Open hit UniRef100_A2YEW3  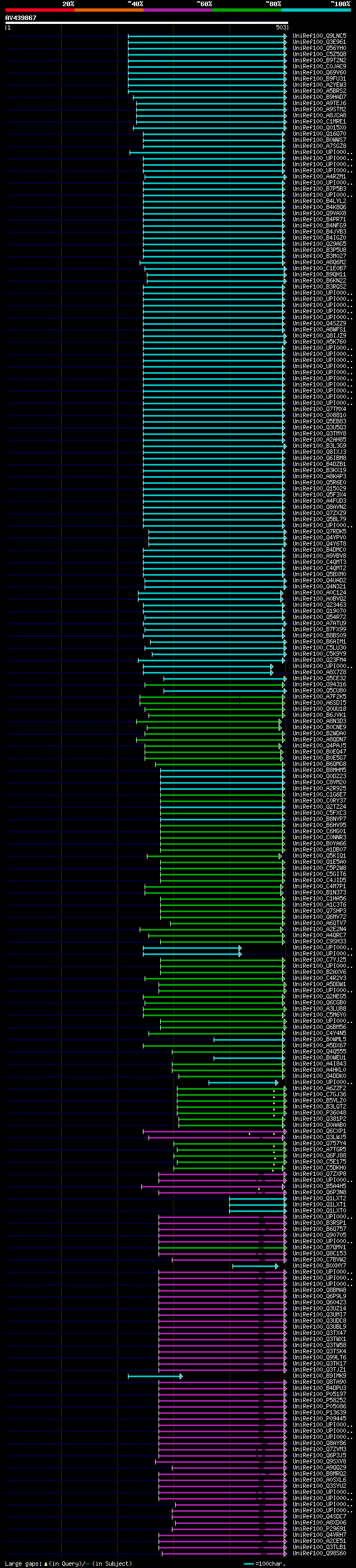coord(319,85)
